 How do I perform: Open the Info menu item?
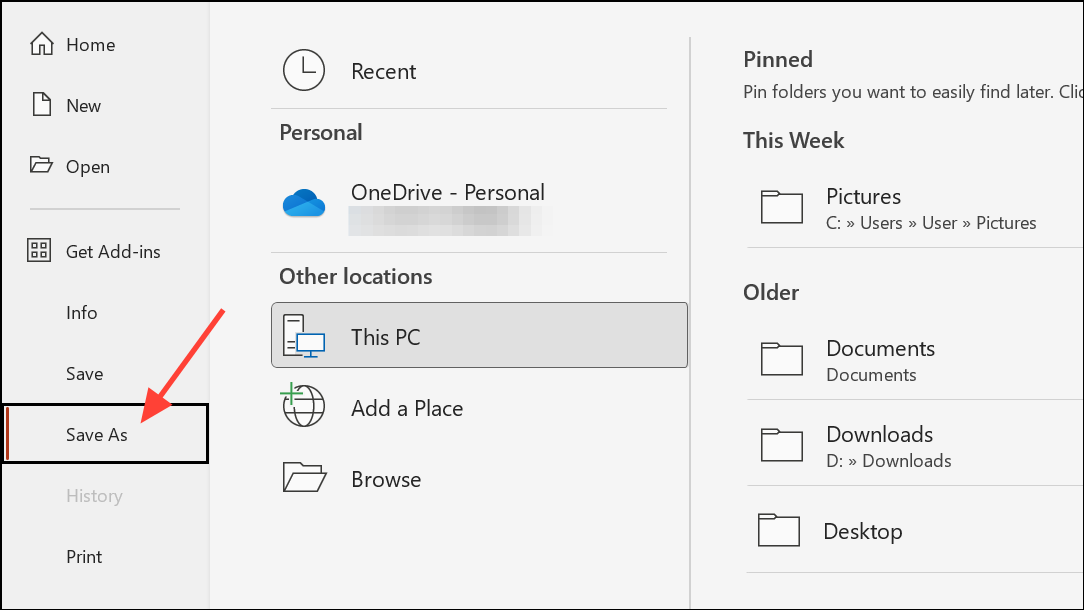(82, 313)
